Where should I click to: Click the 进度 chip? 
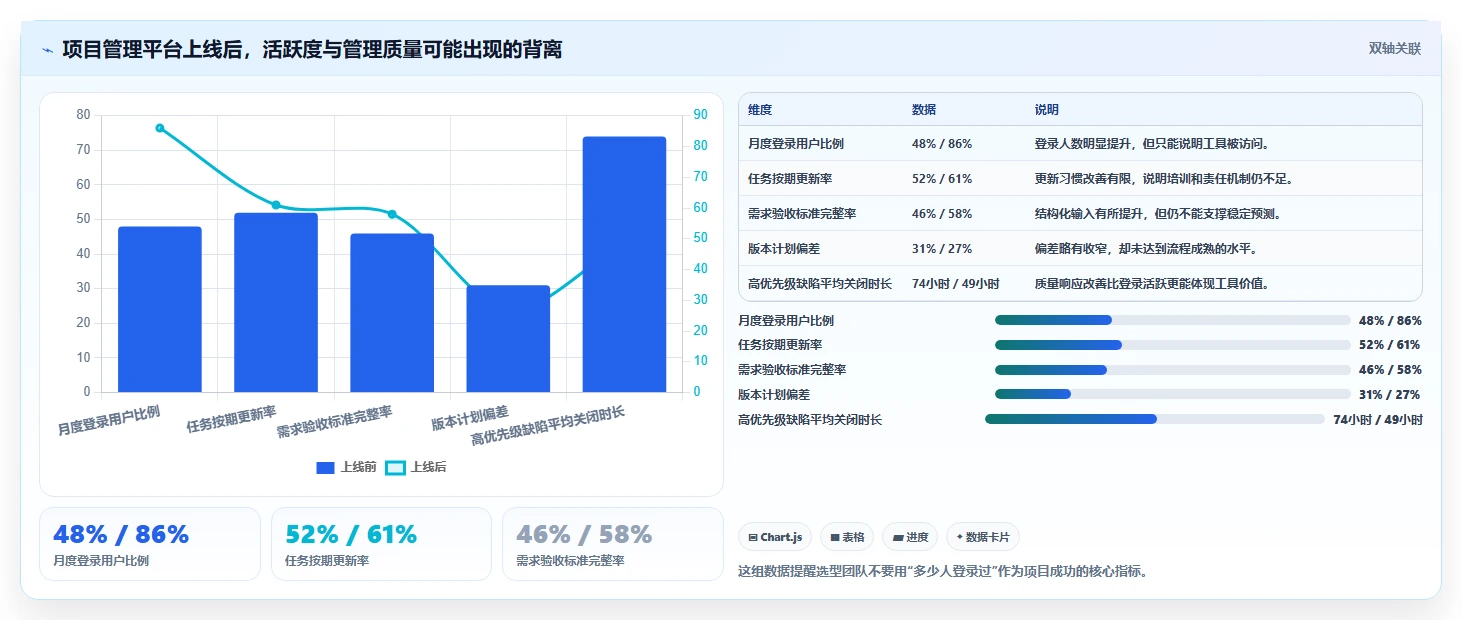910,537
